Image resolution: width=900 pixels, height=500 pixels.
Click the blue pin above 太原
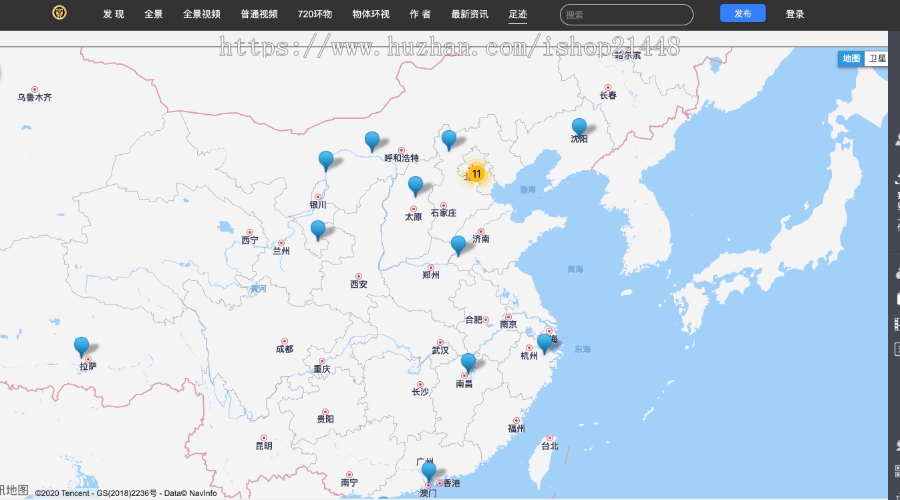(x=416, y=186)
